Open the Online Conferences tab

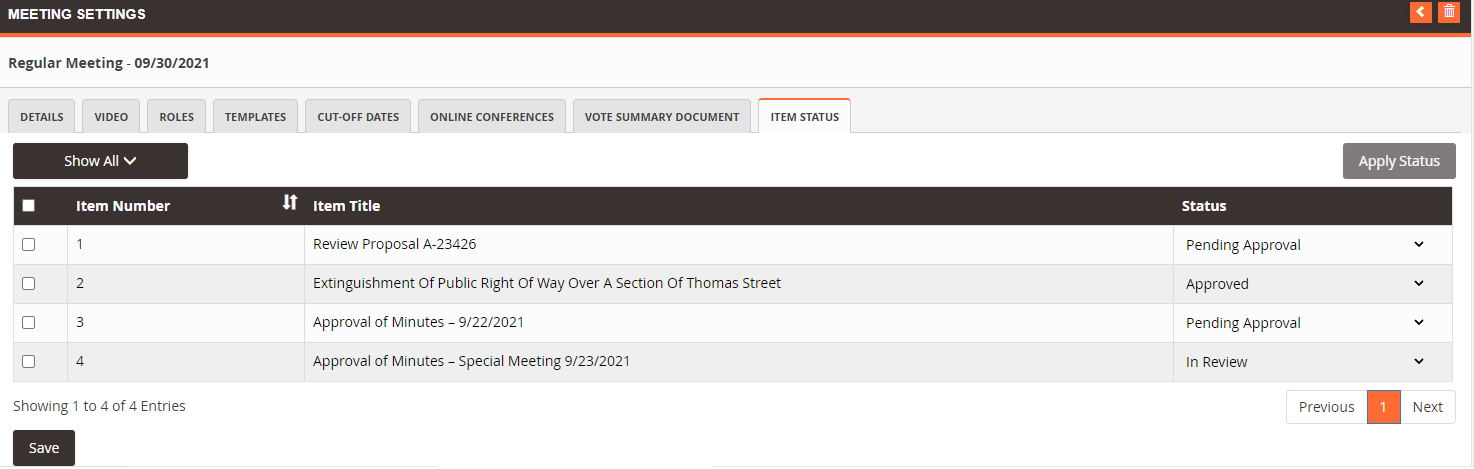[492, 116]
